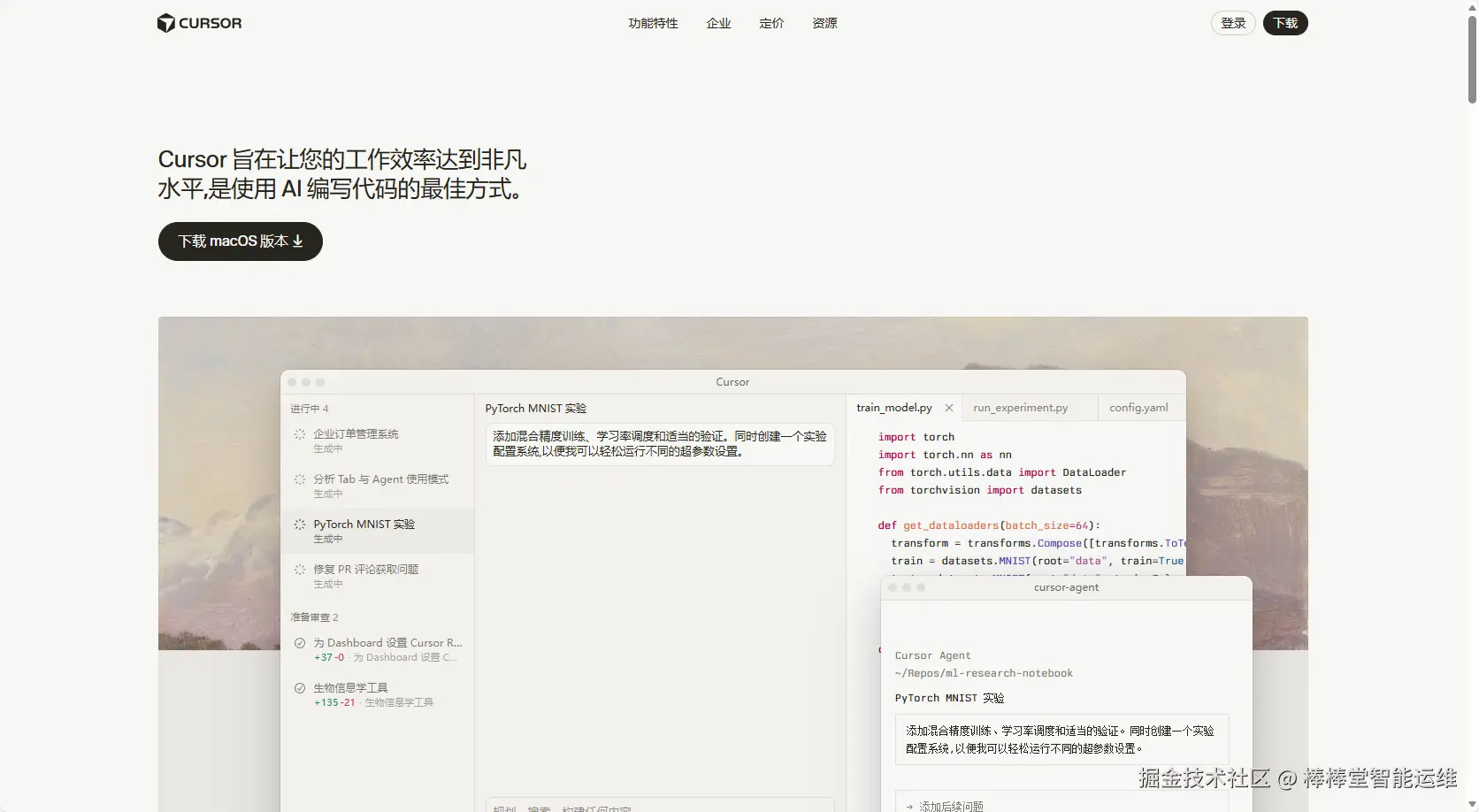Click the PyTorch MNIST 实验 heading in the chat panel
Image resolution: width=1479 pixels, height=812 pixels.
point(536,409)
